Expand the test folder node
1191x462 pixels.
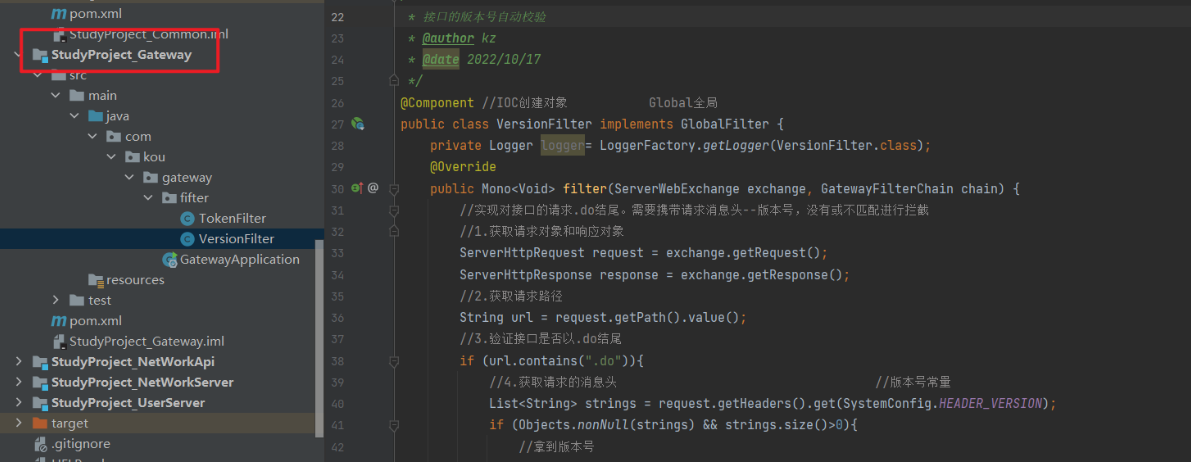point(55,300)
